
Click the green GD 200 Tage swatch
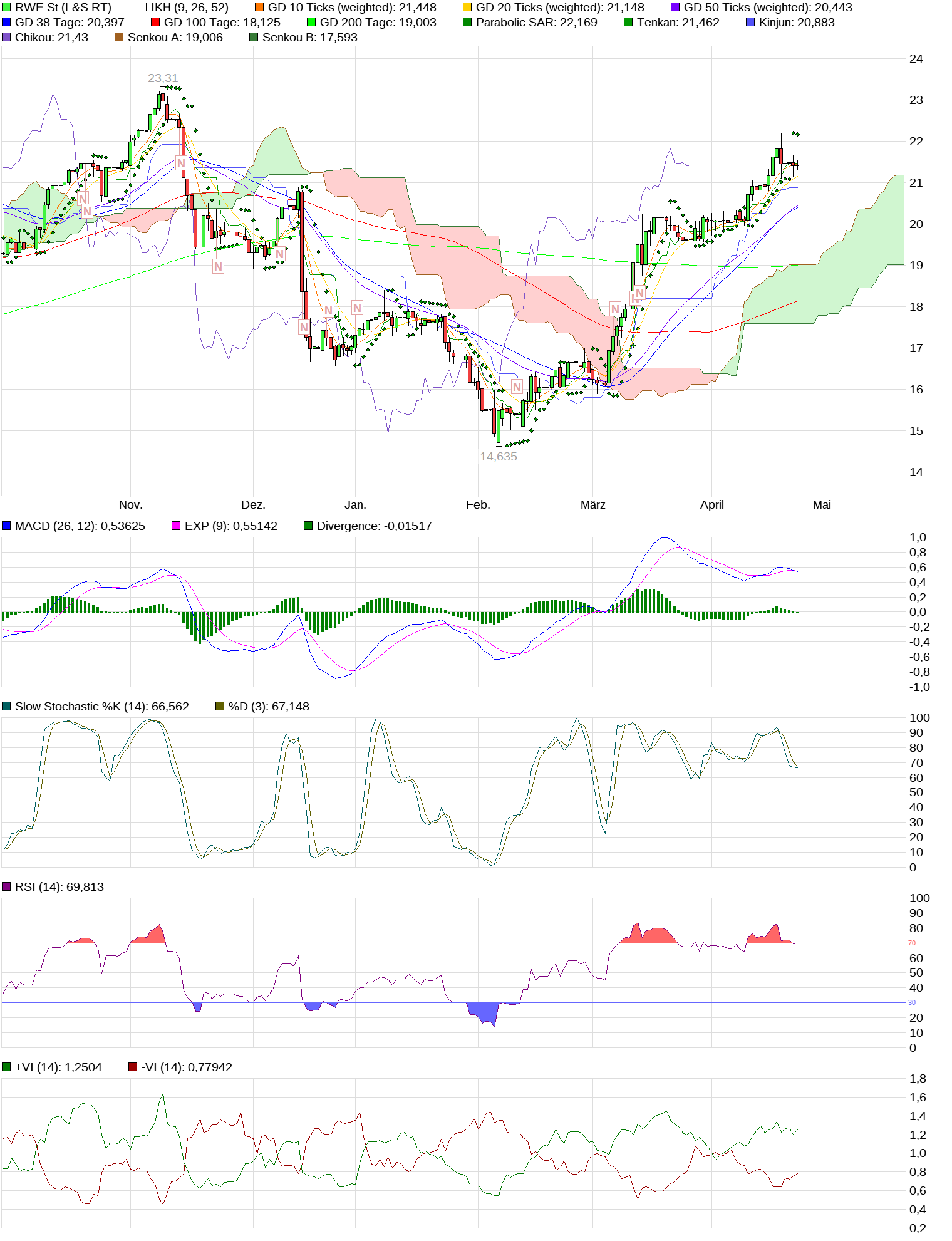[x=311, y=23]
